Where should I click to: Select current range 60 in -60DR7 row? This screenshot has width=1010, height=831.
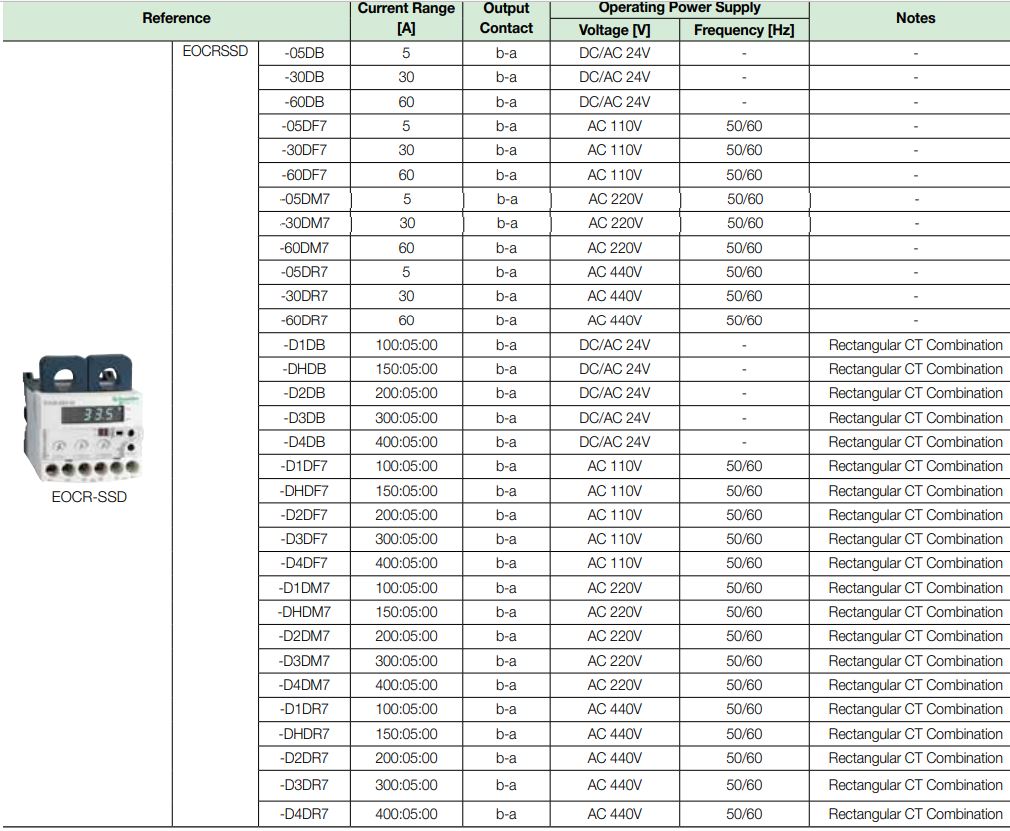(406, 320)
